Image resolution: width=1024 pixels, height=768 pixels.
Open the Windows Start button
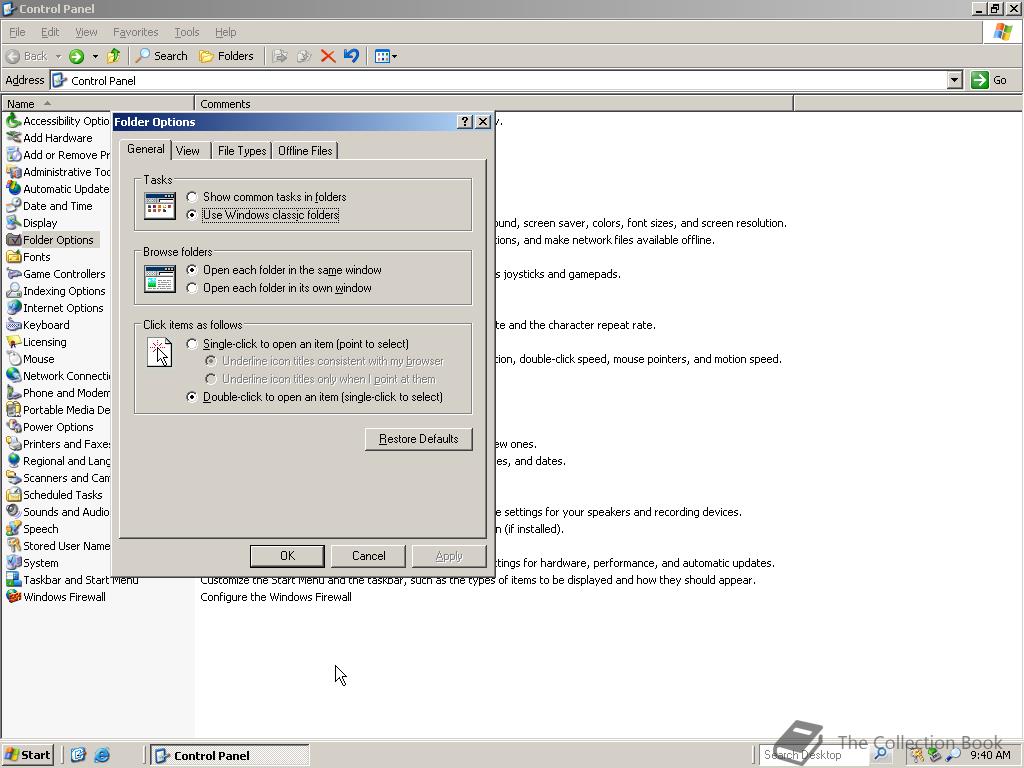(x=28, y=755)
